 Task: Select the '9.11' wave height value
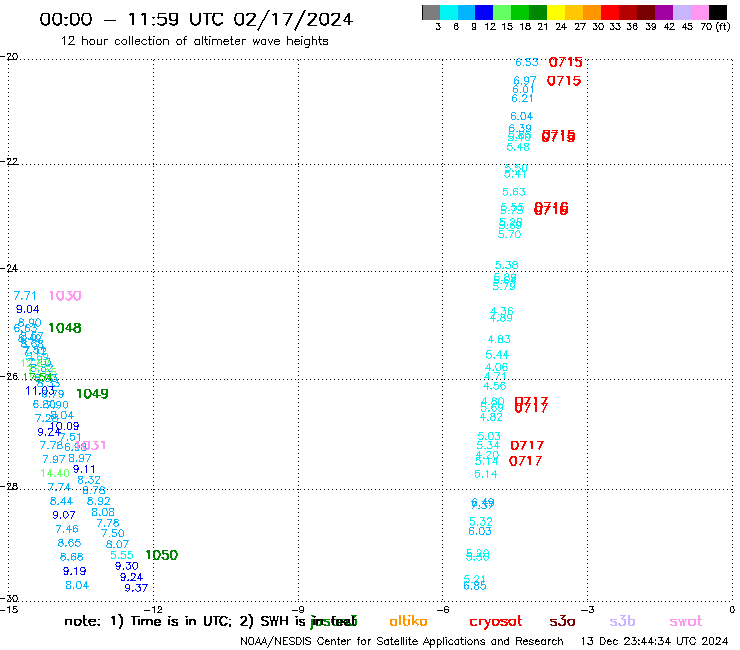coord(84,470)
